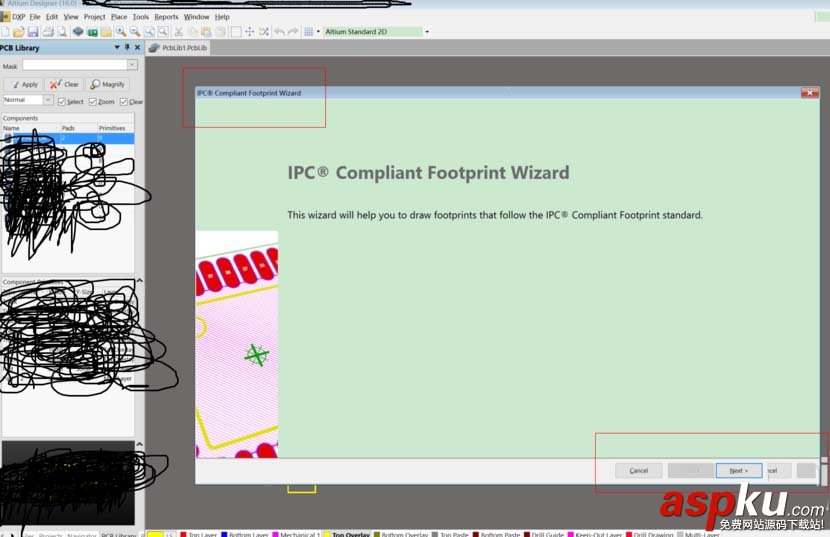Image resolution: width=830 pixels, height=537 pixels.
Task: Click the Grid toolbar icon
Action: pos(309,32)
